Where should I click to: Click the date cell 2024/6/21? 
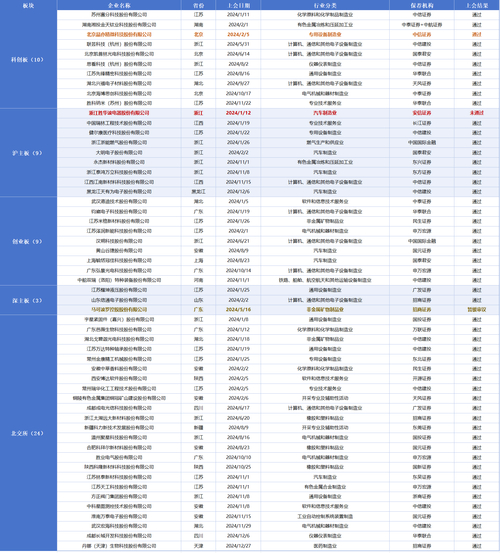click(238, 241)
